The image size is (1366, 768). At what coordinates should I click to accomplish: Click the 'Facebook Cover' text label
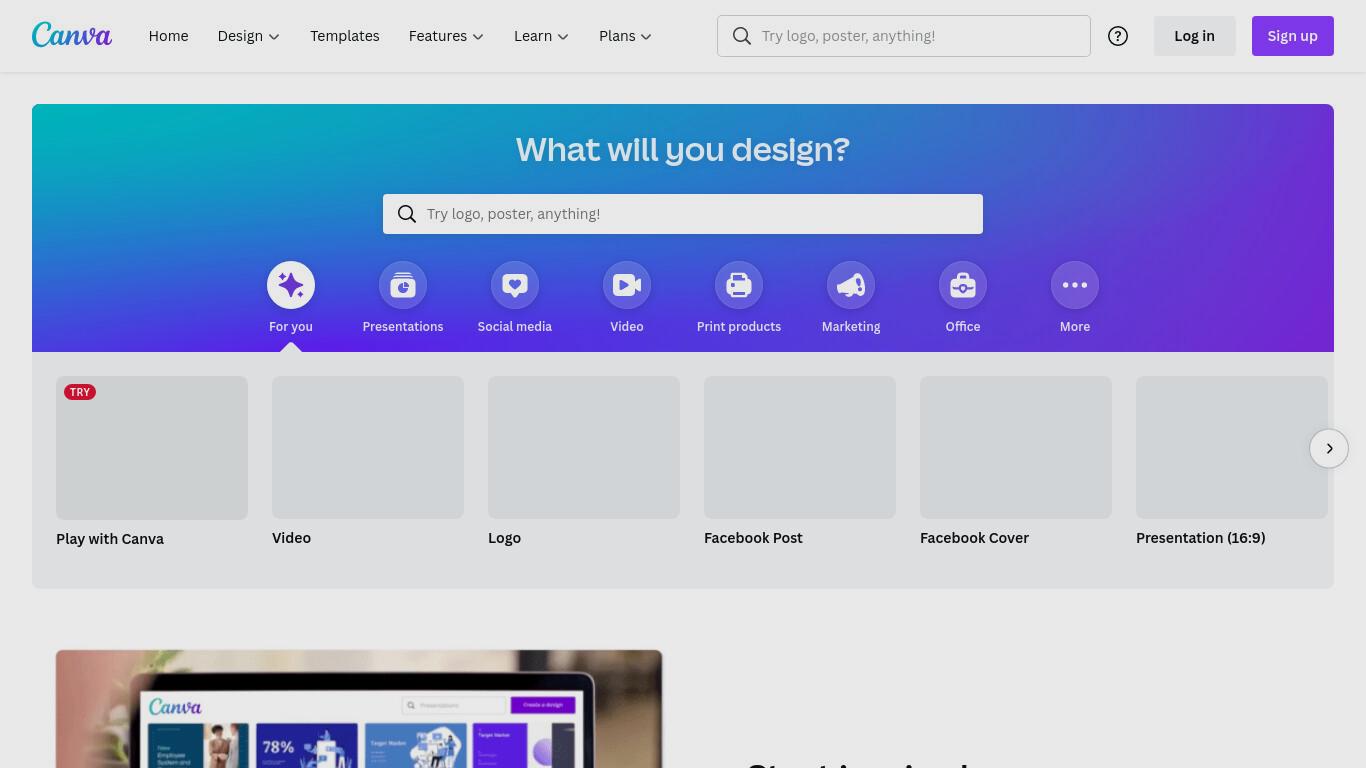[x=974, y=538]
